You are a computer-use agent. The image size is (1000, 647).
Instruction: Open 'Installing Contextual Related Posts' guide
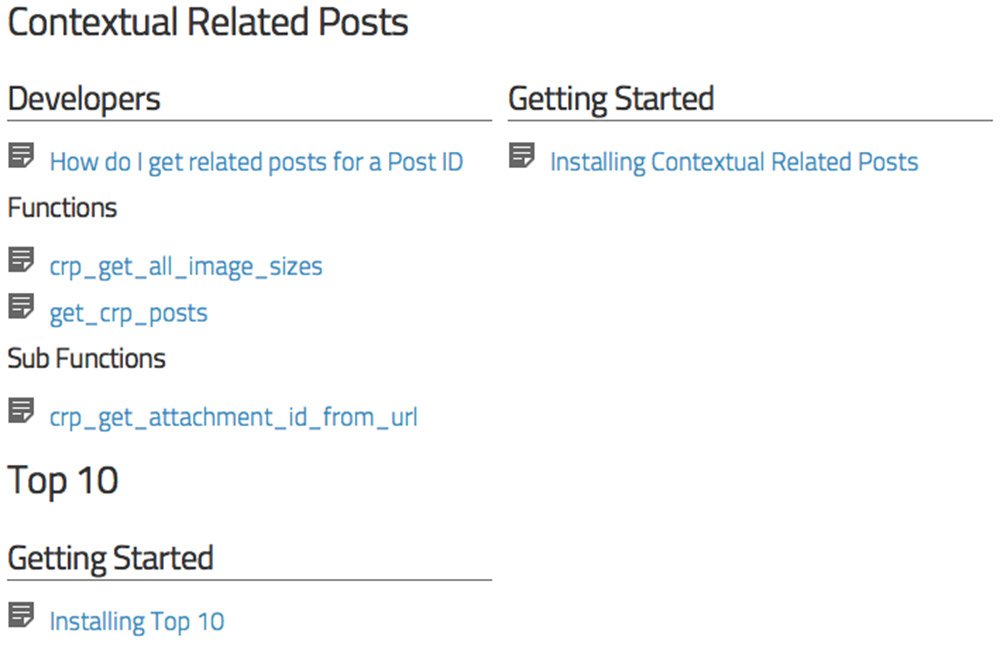tap(734, 162)
